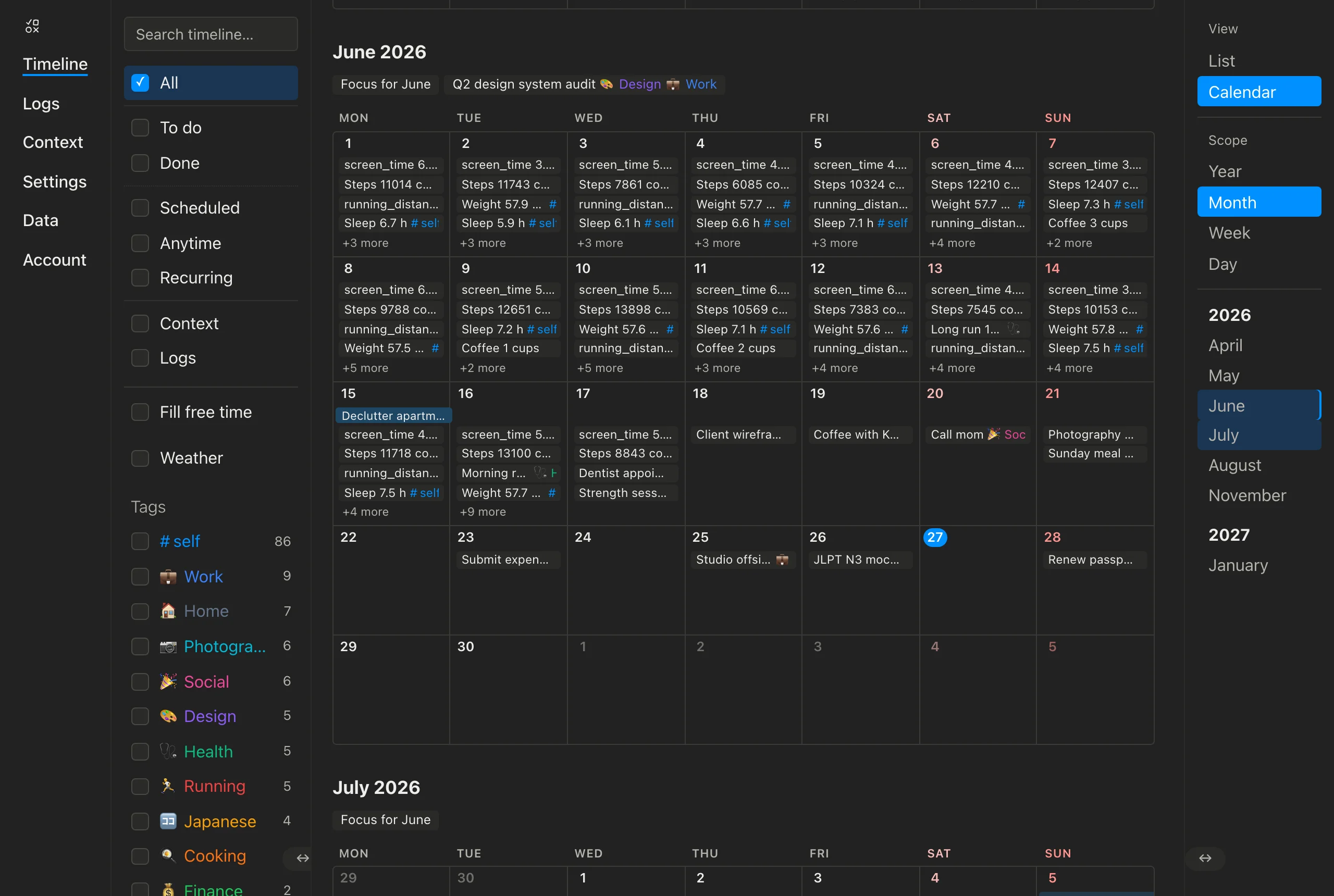Click briefcase icon in Q2 design audit chip
Image resolution: width=1334 pixels, height=896 pixels.
(x=673, y=84)
